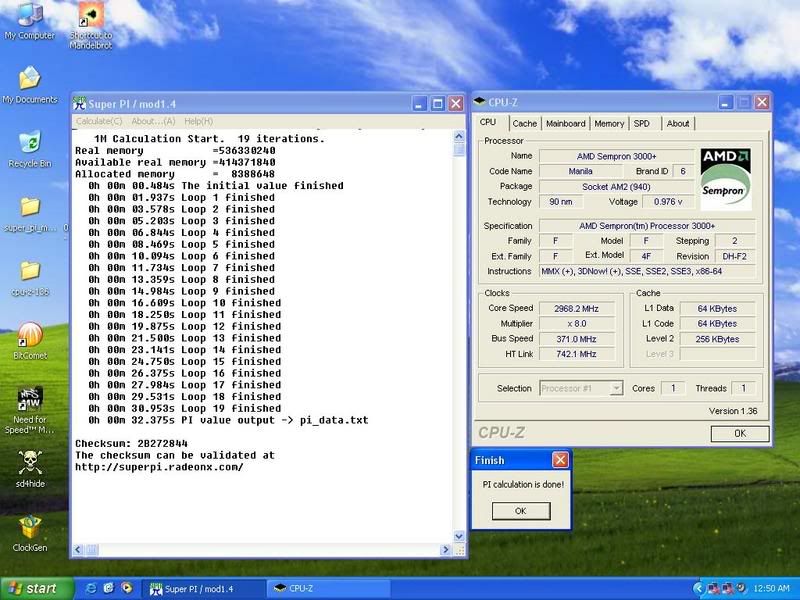Click the rightmost tray icon beside the clock

tap(741, 588)
